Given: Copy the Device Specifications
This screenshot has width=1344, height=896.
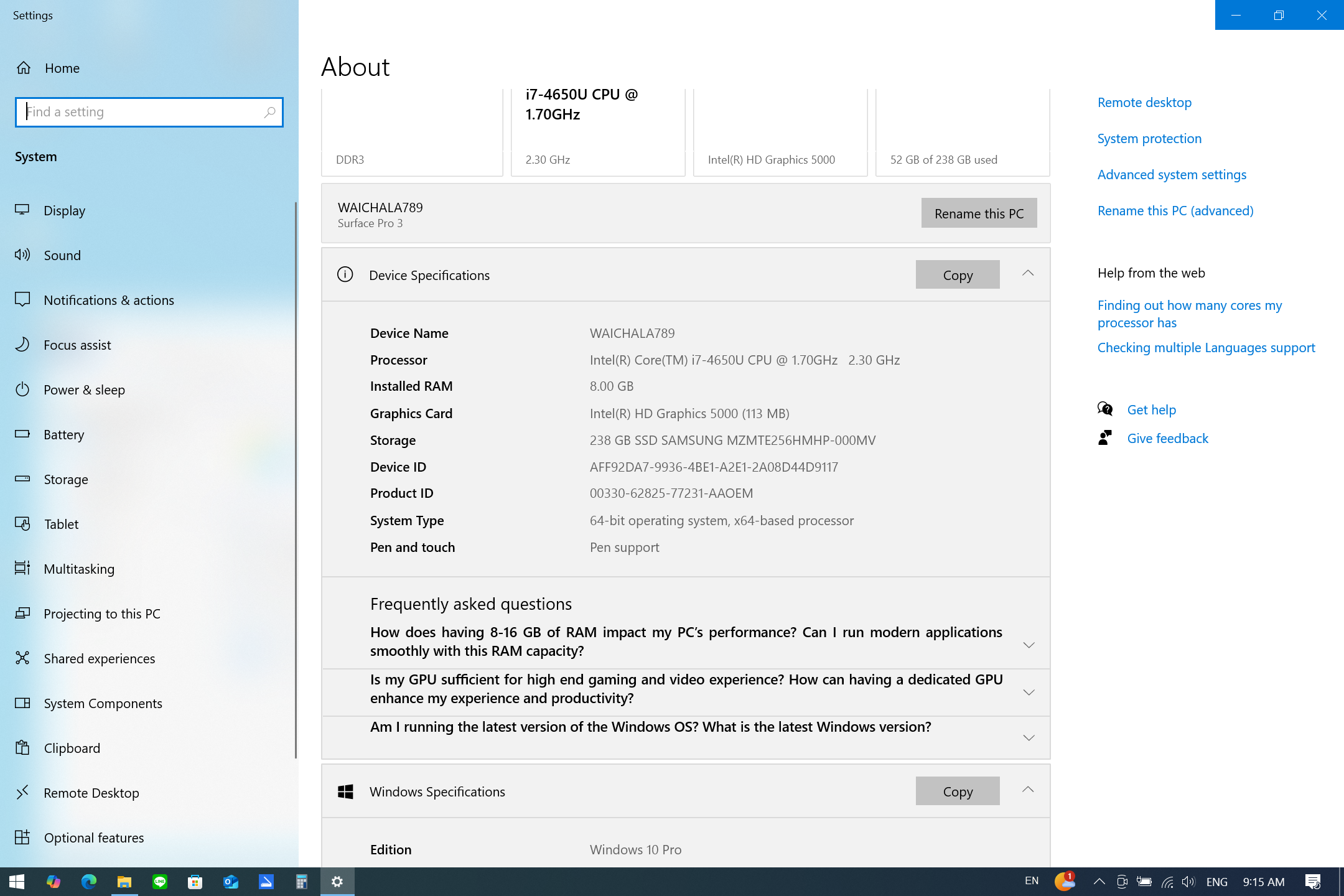Looking at the screenshot, I should 958,274.
